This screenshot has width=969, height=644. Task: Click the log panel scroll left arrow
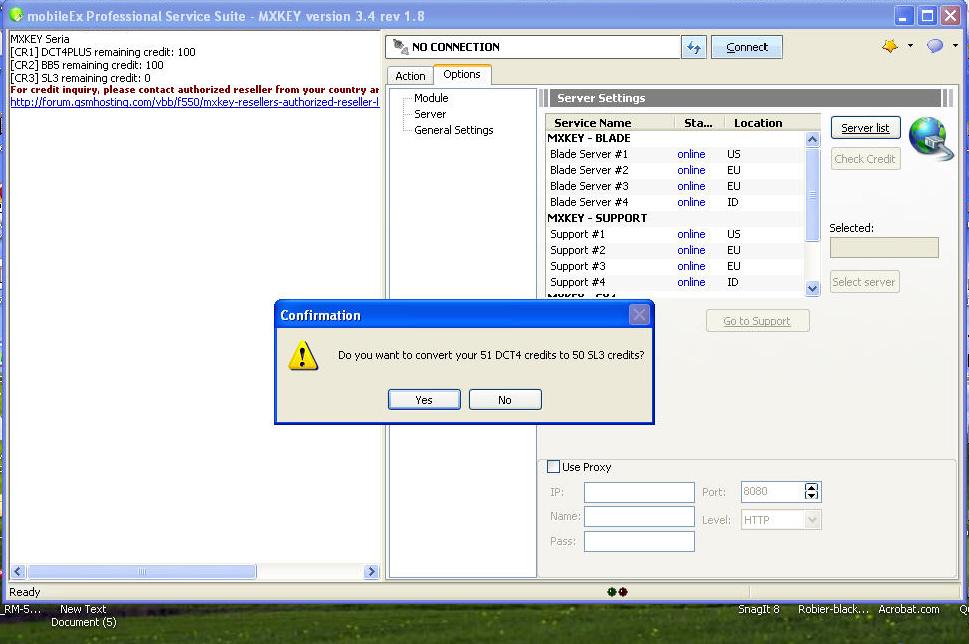(x=18, y=572)
